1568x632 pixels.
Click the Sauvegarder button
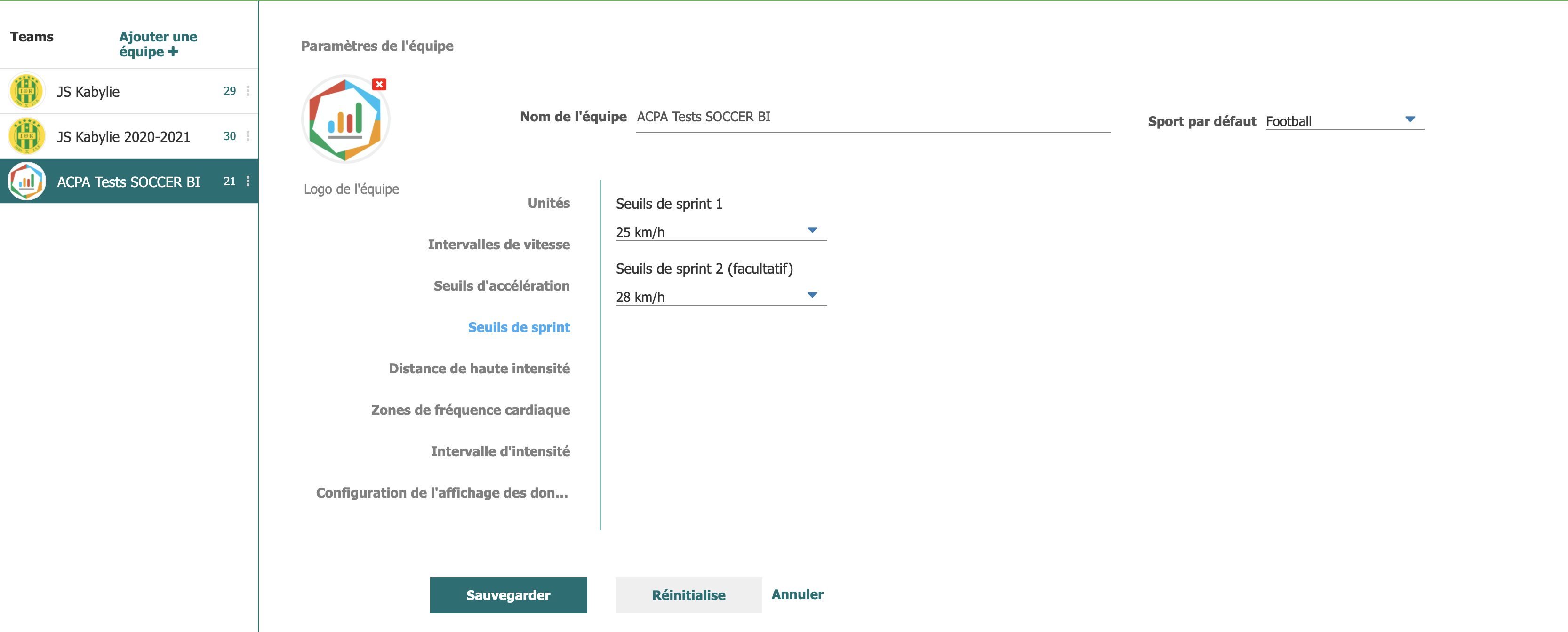tap(508, 595)
